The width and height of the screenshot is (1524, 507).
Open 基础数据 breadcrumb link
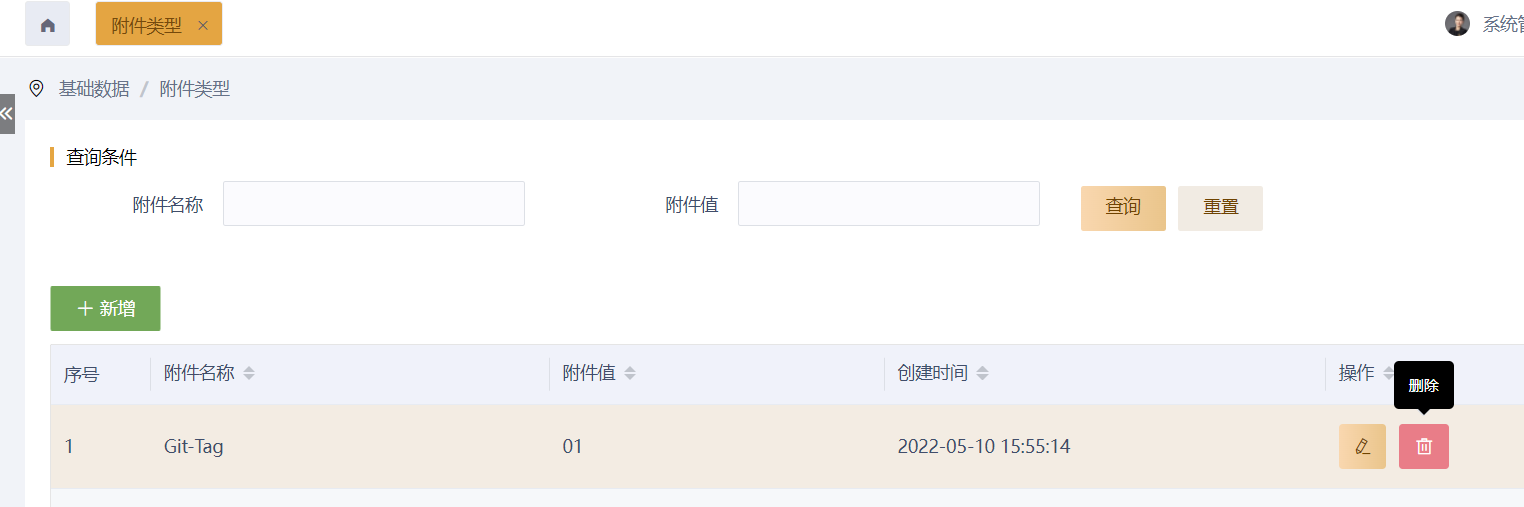[94, 89]
